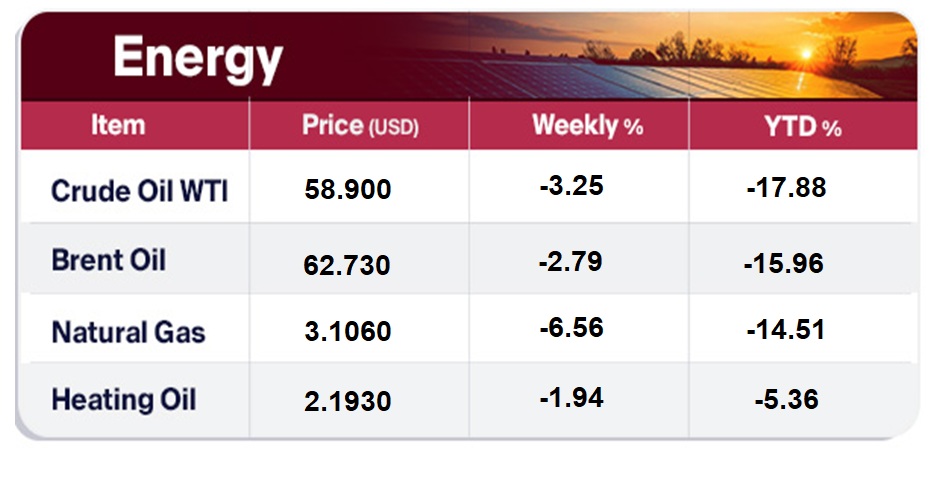The image size is (937, 481).
Task: Click the Natural Gas item label
Action: [128, 331]
